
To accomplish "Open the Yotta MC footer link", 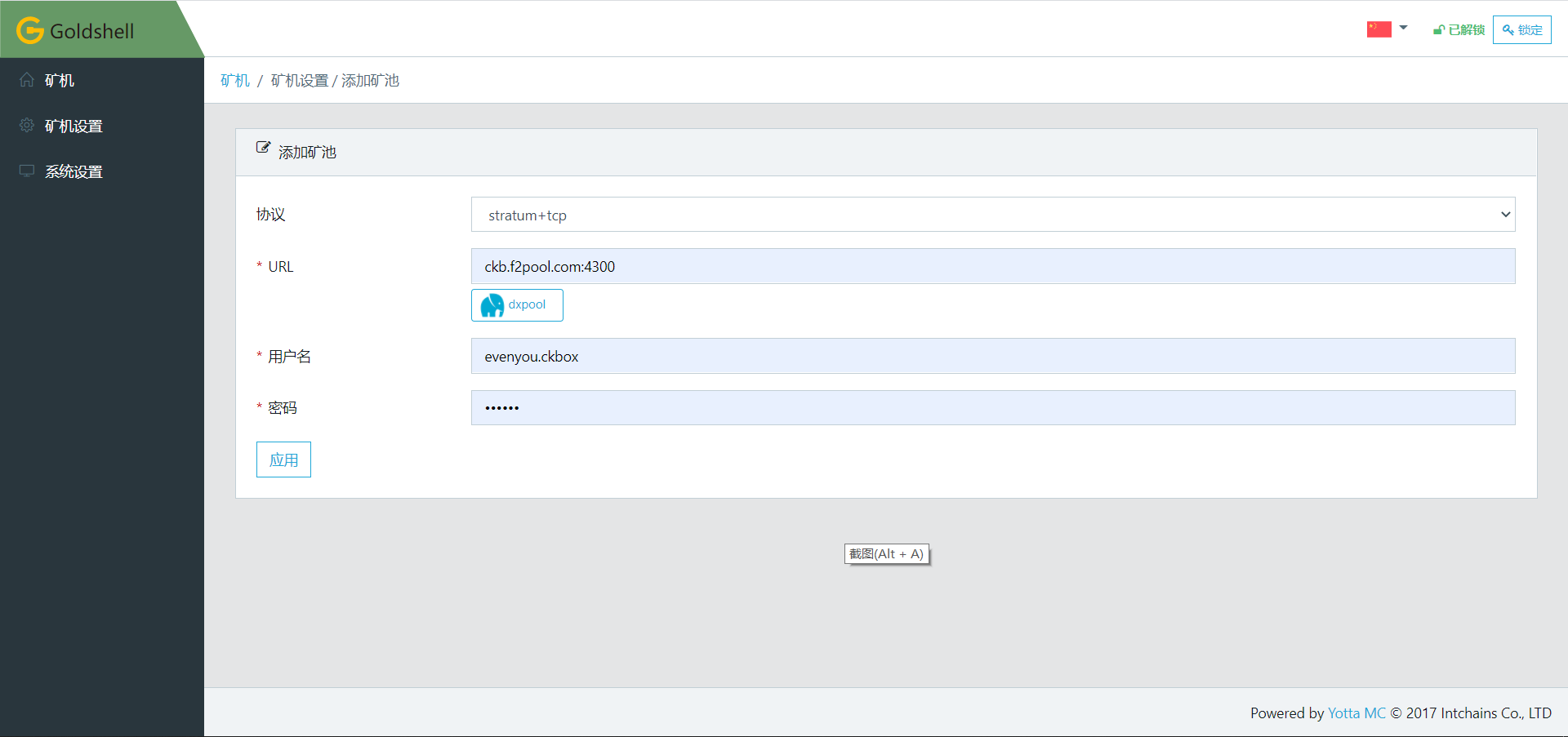I will coord(1356,713).
